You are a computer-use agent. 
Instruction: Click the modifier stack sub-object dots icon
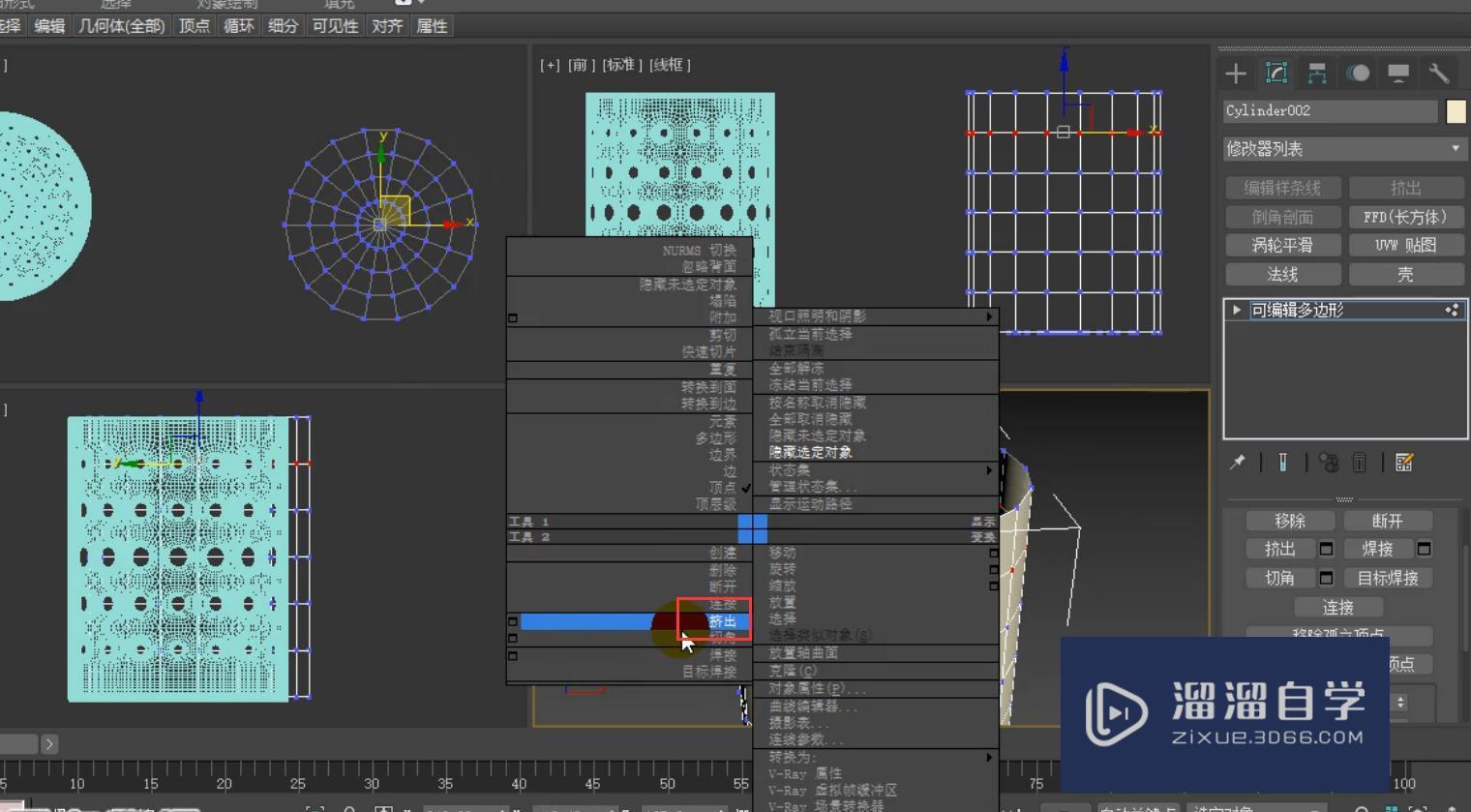(x=1452, y=310)
